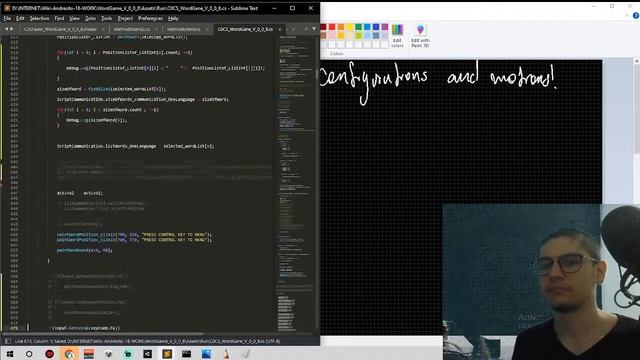Image resolution: width=640 pixels, height=360 pixels.
Task: Open Edit colors in Paint
Action: (397, 36)
